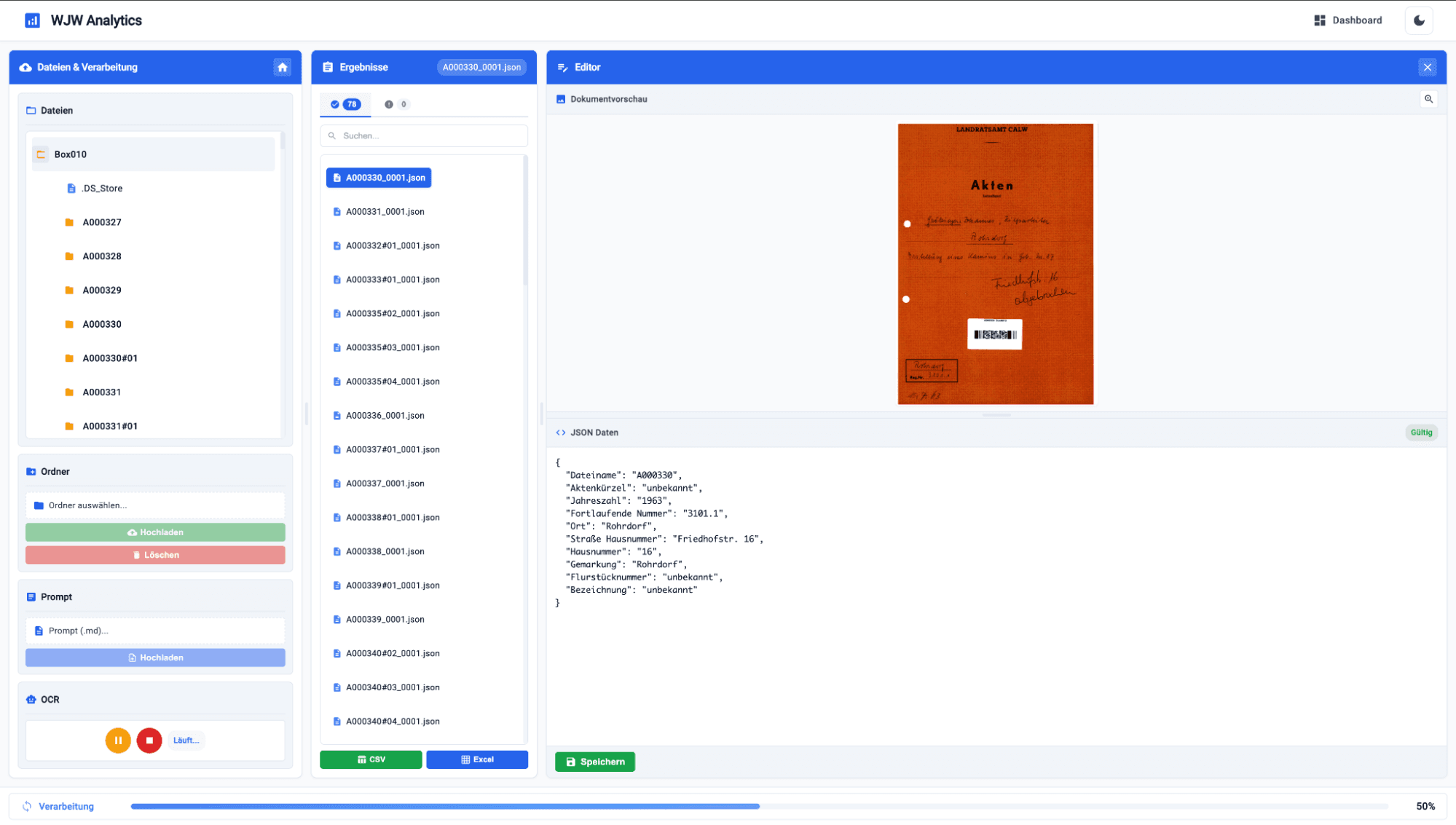
Task: Stop the OCR process with the red icon
Action: click(x=149, y=740)
